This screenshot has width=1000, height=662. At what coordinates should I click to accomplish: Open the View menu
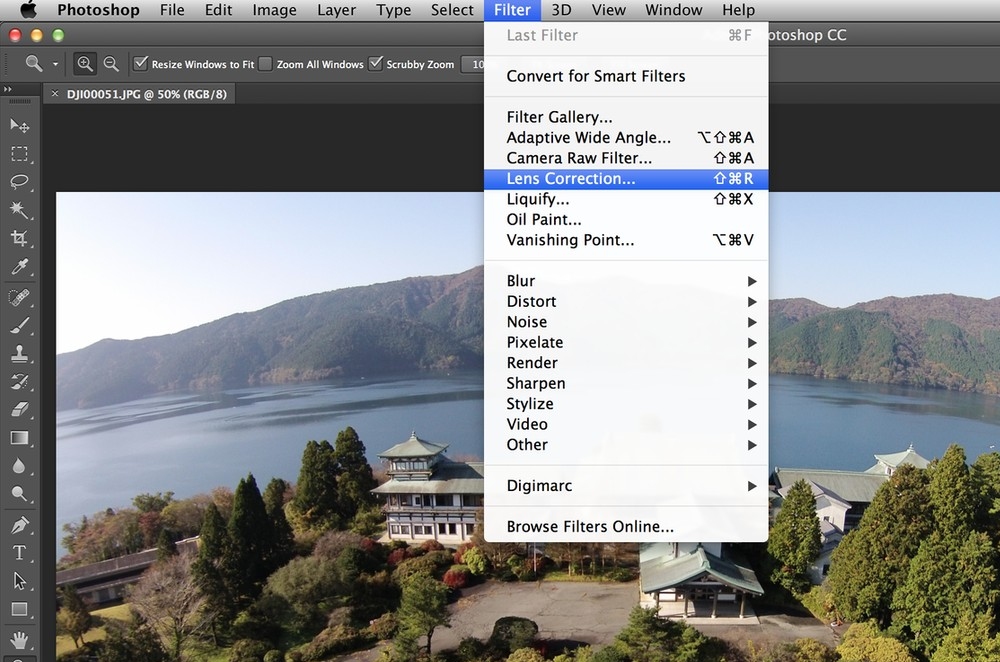608,10
